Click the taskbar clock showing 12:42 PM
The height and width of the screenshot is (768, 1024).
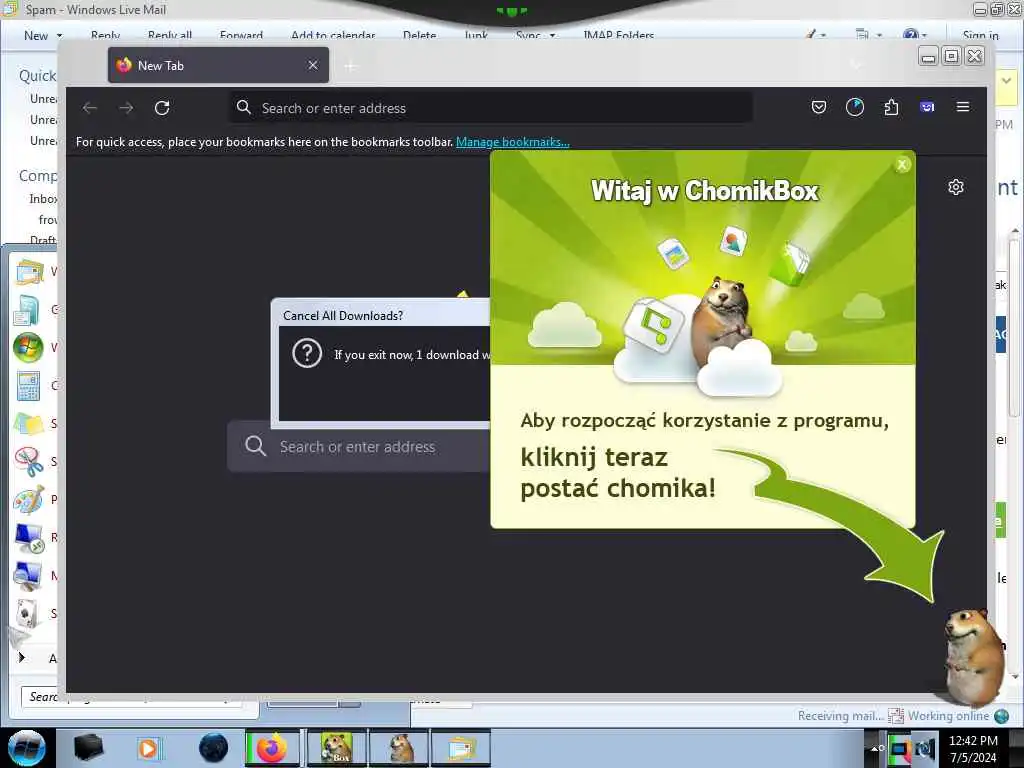973,748
